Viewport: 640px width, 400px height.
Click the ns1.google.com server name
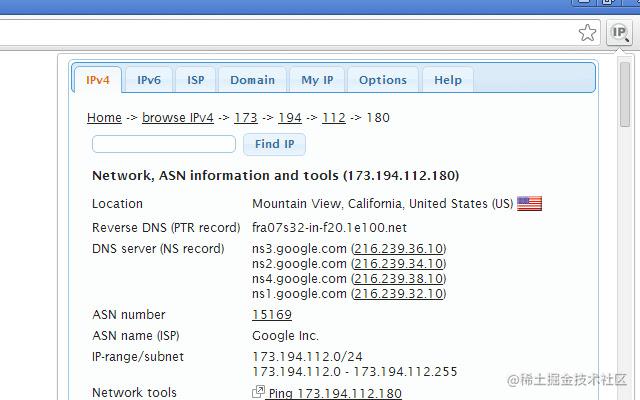[x=299, y=294]
